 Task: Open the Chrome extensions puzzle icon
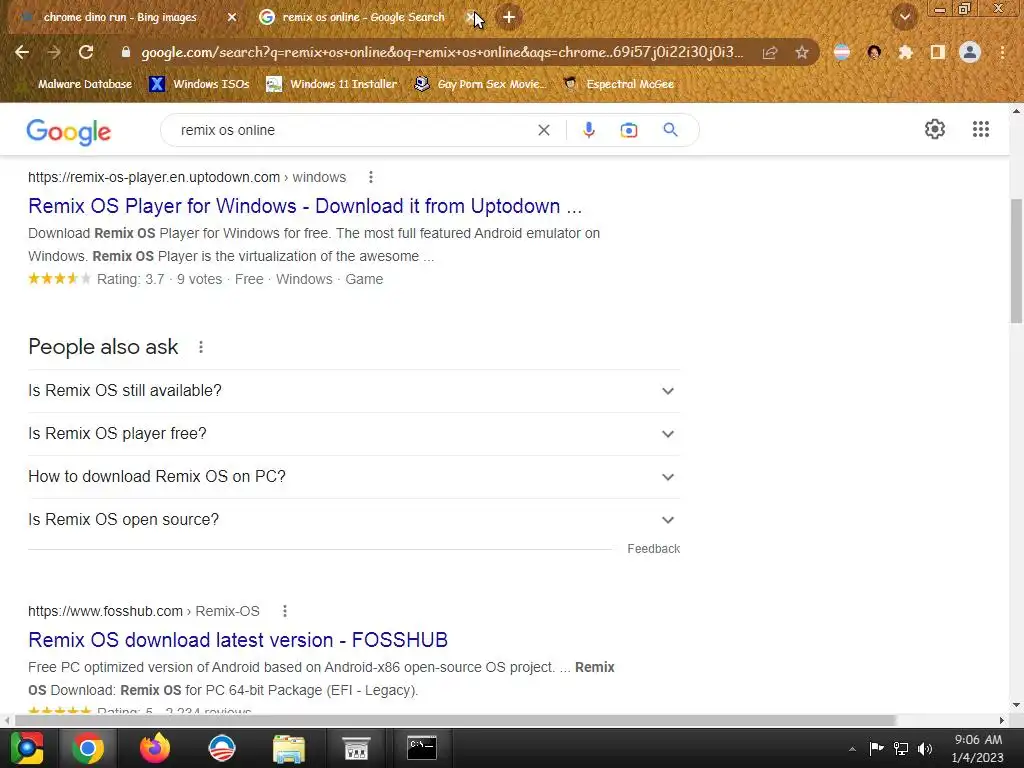point(905,52)
